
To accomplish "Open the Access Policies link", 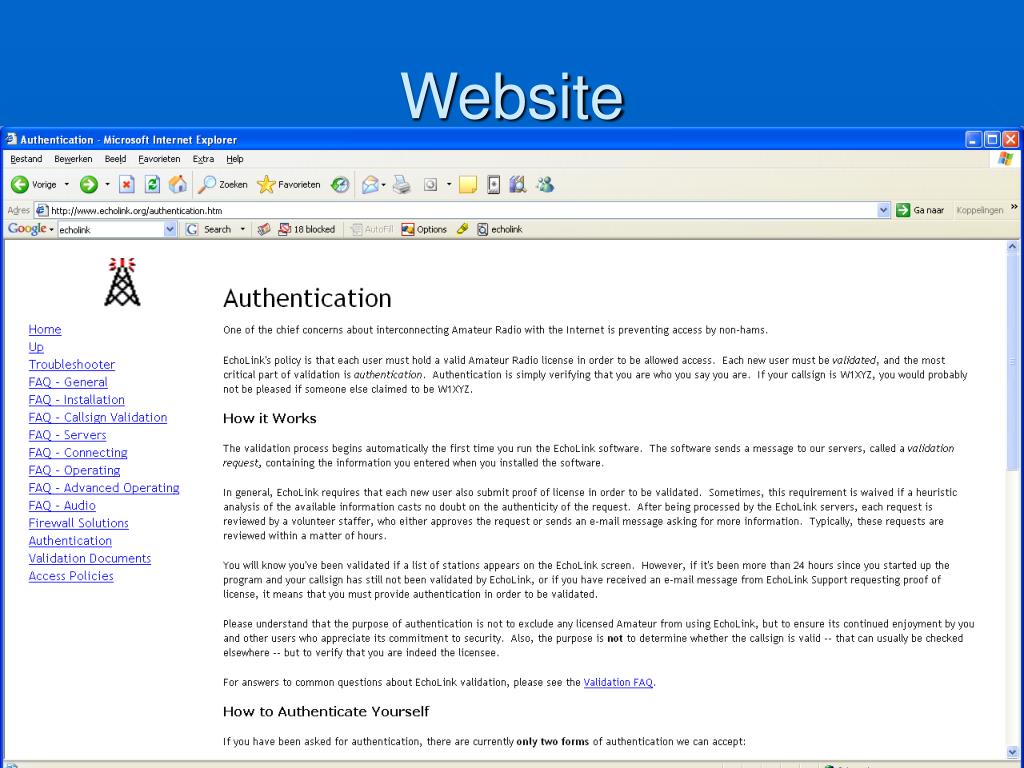I will coord(71,576).
